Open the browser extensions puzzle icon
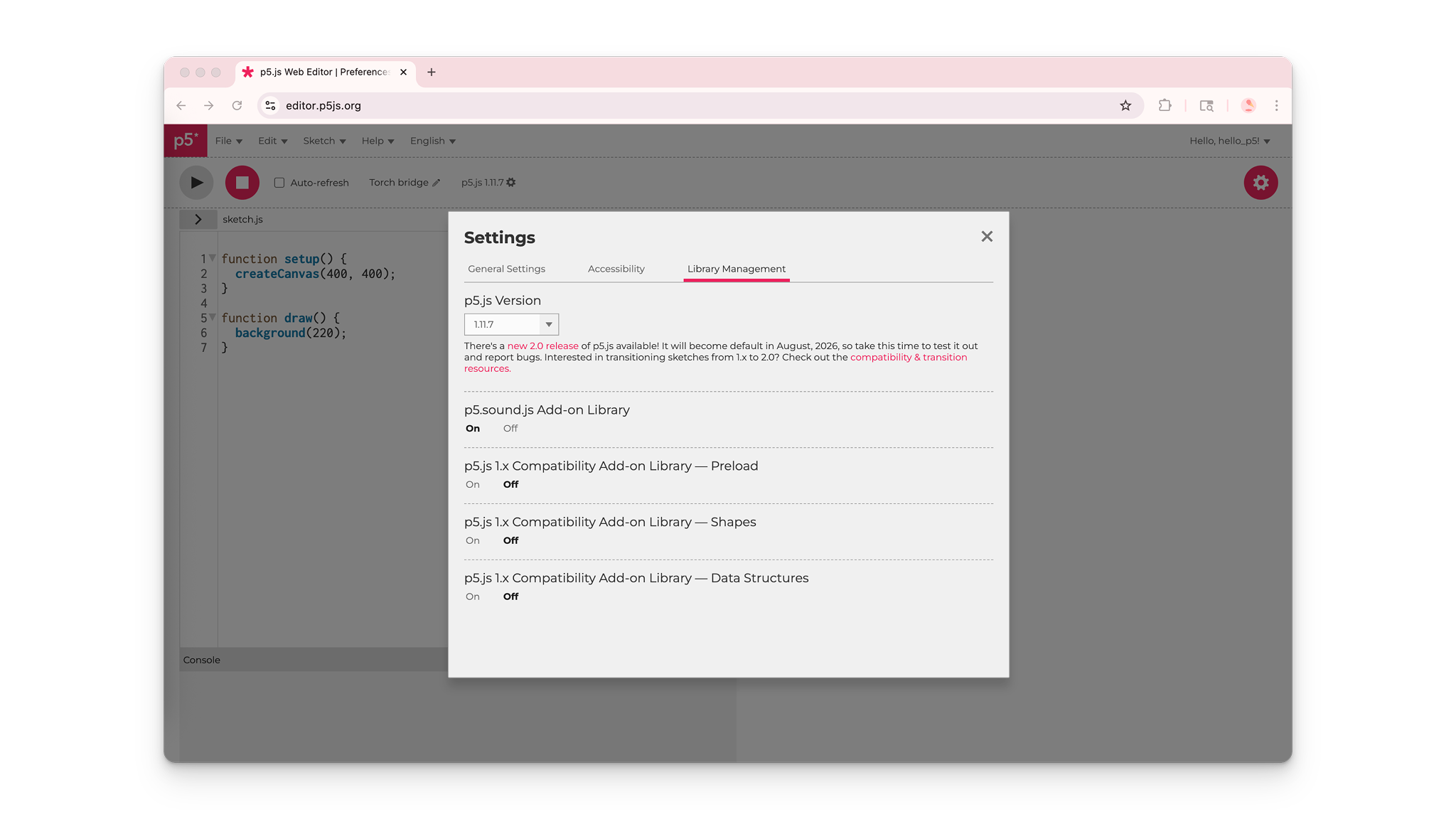Screen dimensions: 1456x819 pos(1165,105)
